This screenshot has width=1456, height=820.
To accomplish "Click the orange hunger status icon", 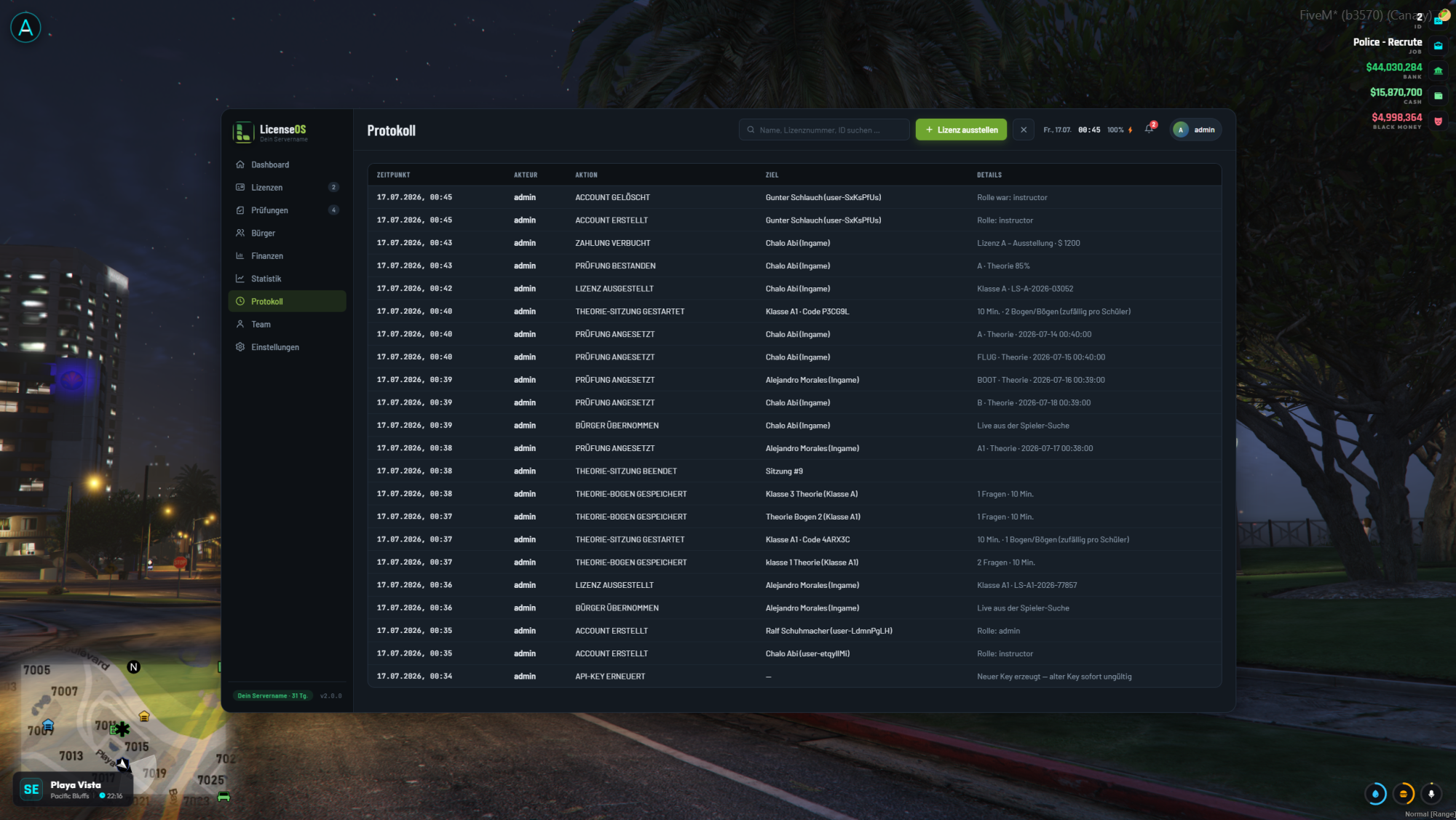I will 1403,794.
